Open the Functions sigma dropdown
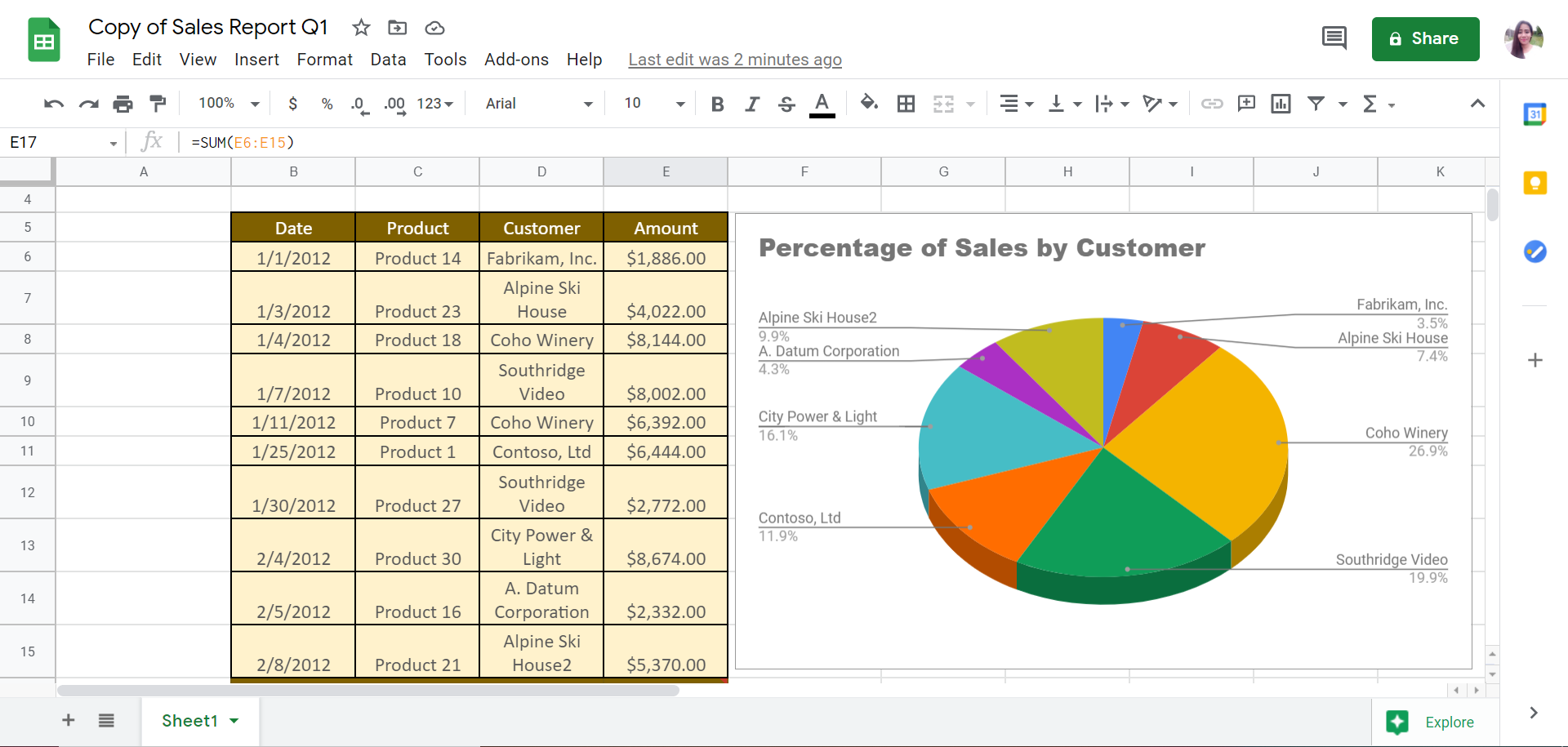The width and height of the screenshot is (1568, 747). [1379, 104]
